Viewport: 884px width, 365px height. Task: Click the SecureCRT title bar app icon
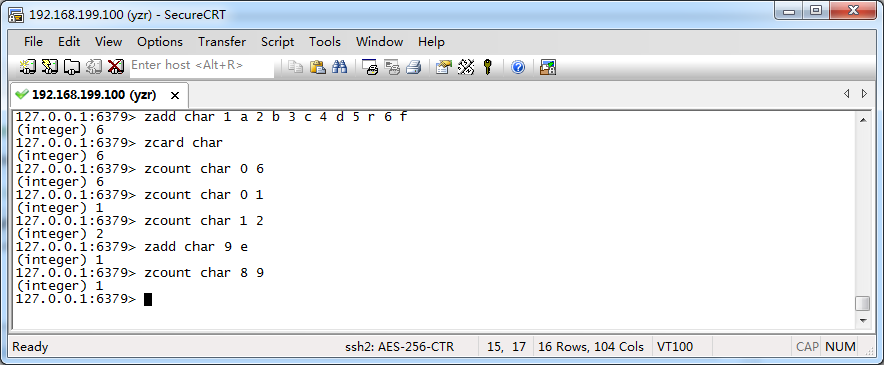pyautogui.click(x=16, y=15)
